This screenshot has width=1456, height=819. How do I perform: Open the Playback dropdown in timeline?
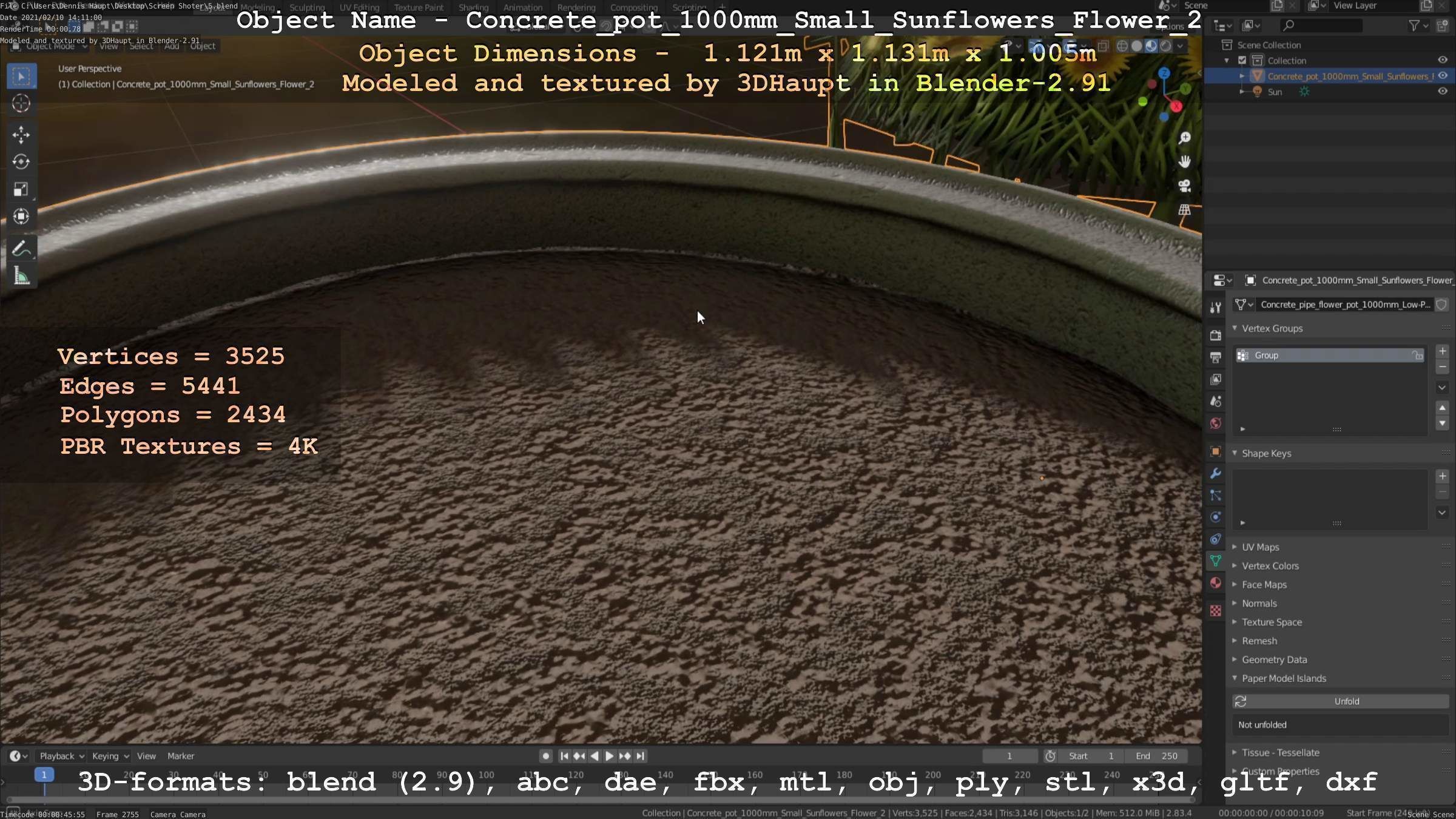click(61, 756)
